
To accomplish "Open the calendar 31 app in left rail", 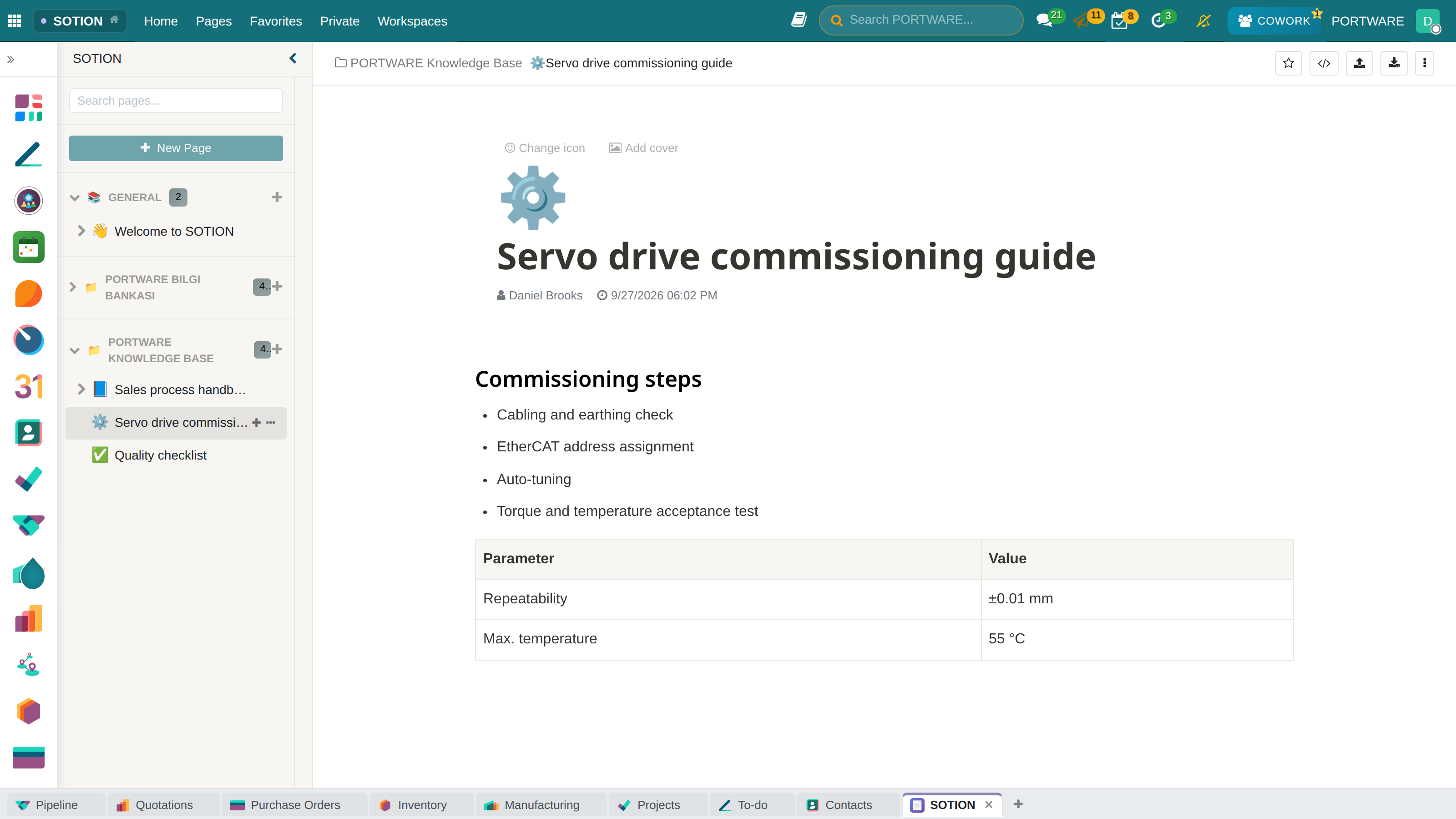I will coord(28,387).
